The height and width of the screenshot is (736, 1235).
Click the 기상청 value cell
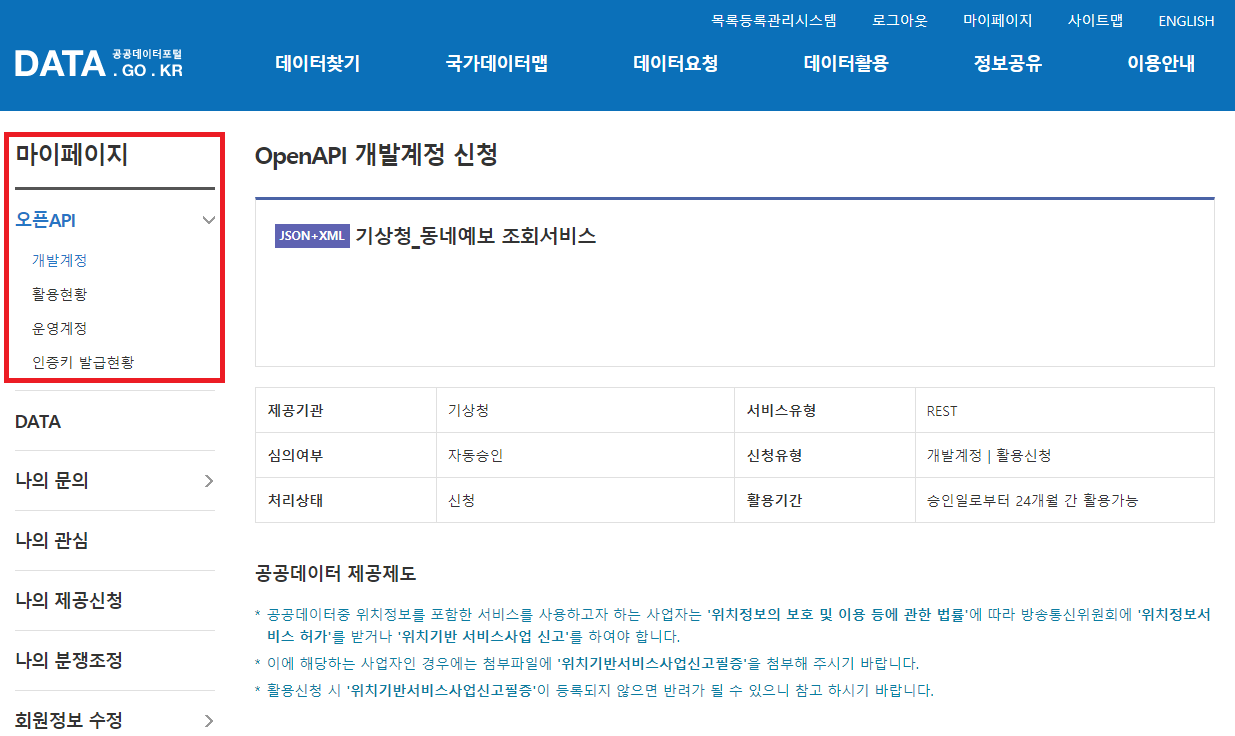[x=585, y=410]
